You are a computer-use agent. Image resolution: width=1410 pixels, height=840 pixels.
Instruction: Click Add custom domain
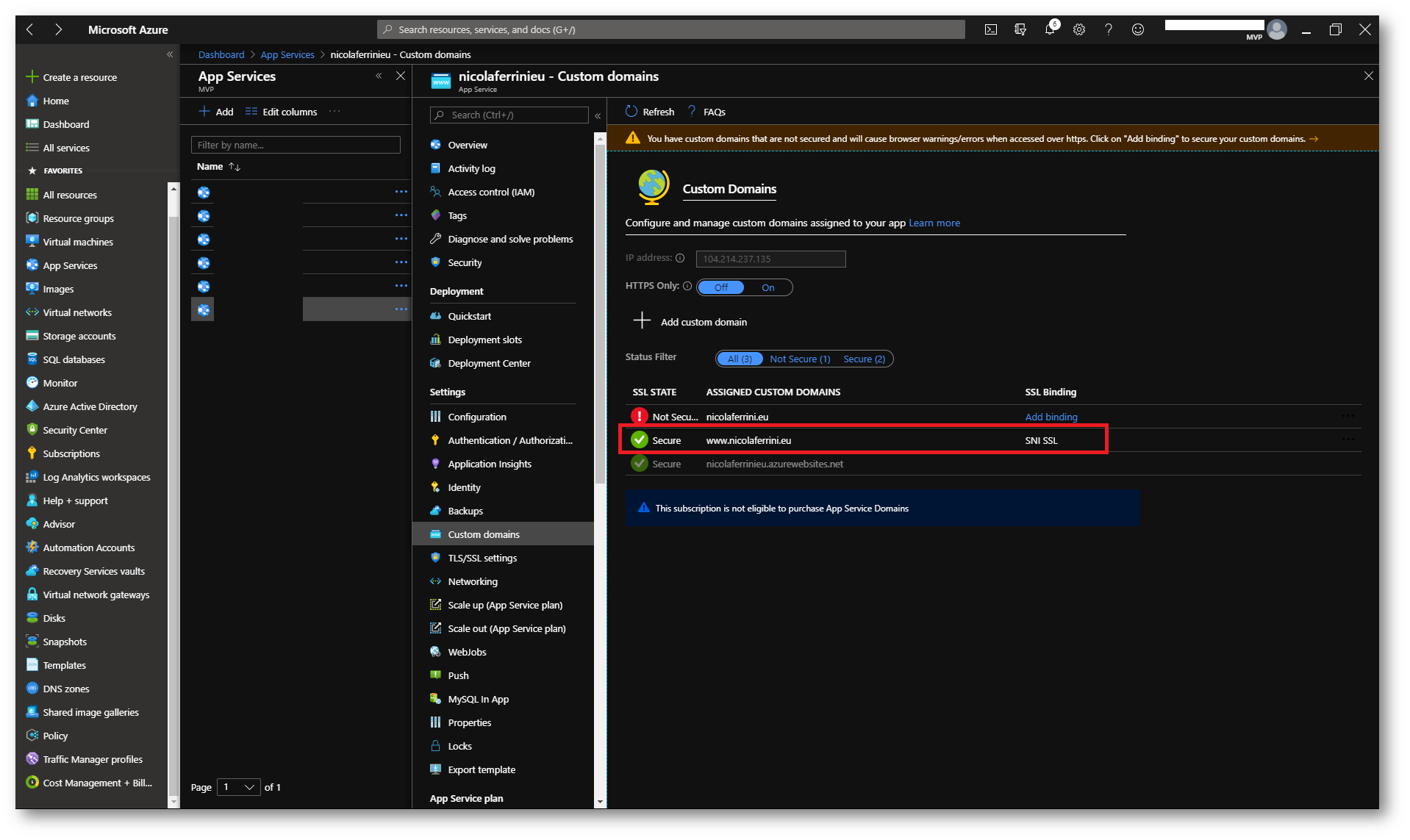click(690, 322)
